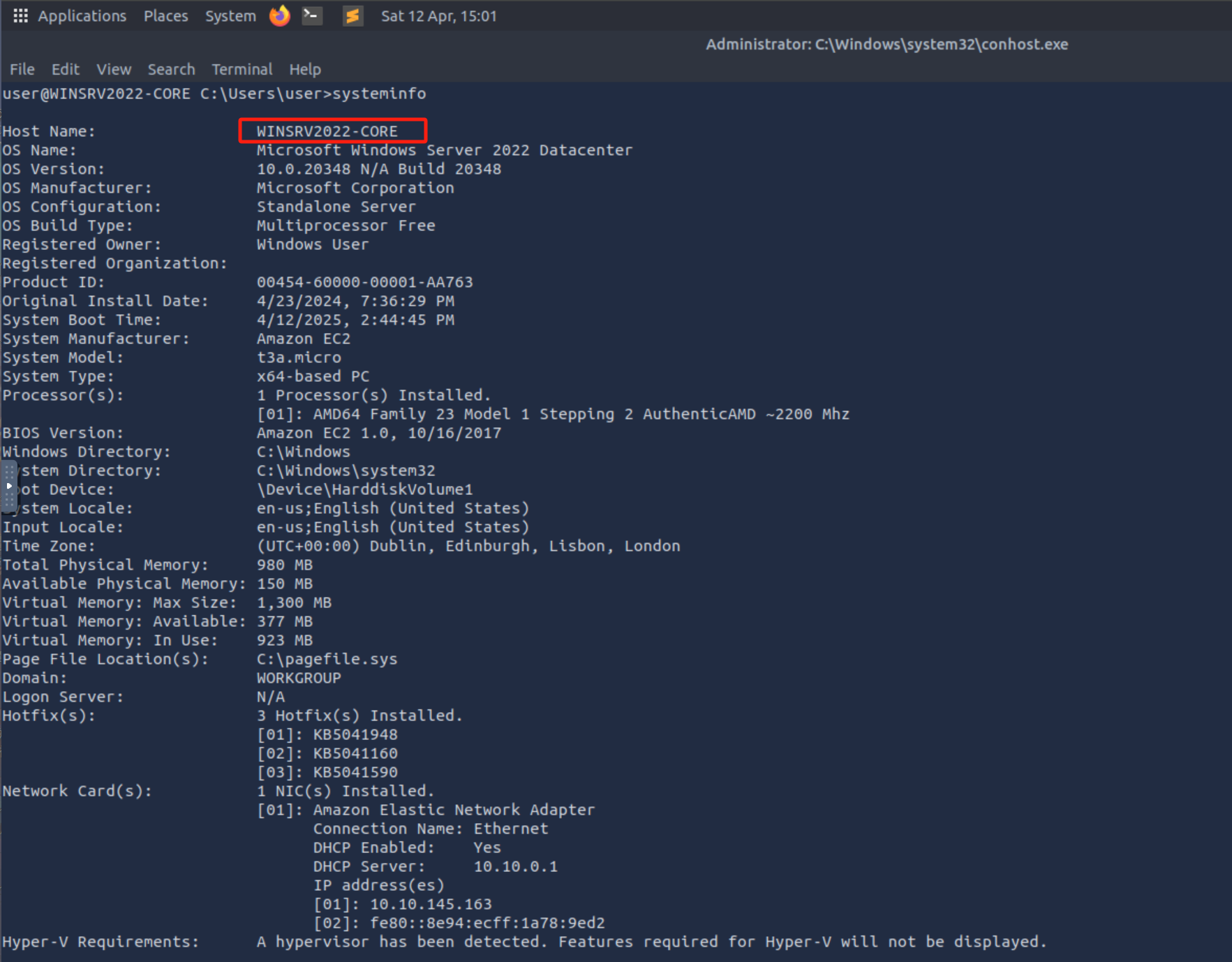Click the system model t3a.micro
This screenshot has height=962, width=1232.
click(x=299, y=357)
